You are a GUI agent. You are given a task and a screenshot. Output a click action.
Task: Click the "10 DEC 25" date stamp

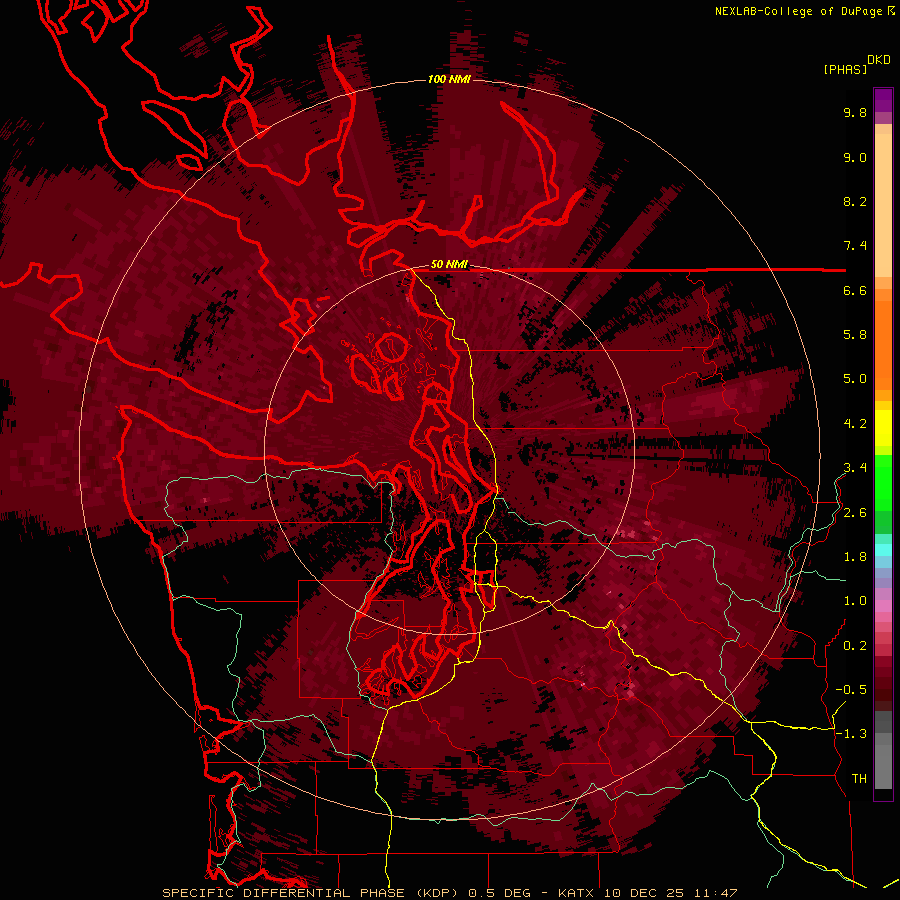(645, 893)
